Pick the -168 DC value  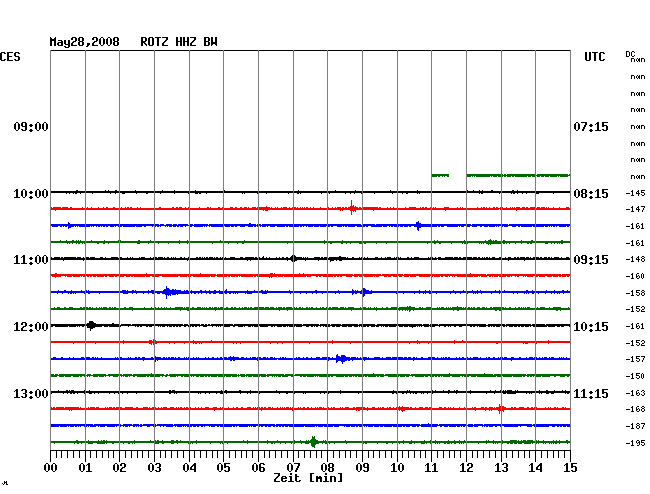pyautogui.click(x=635, y=409)
